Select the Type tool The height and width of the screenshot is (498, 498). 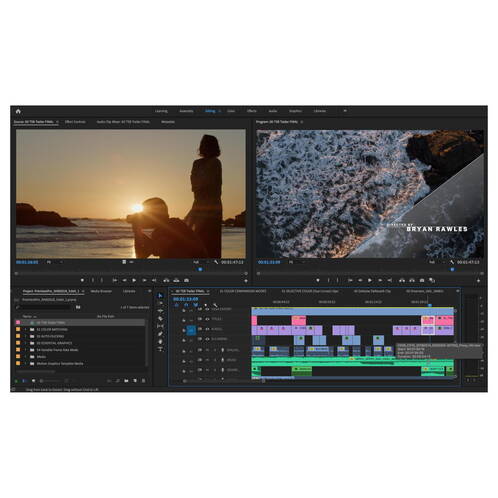160,349
